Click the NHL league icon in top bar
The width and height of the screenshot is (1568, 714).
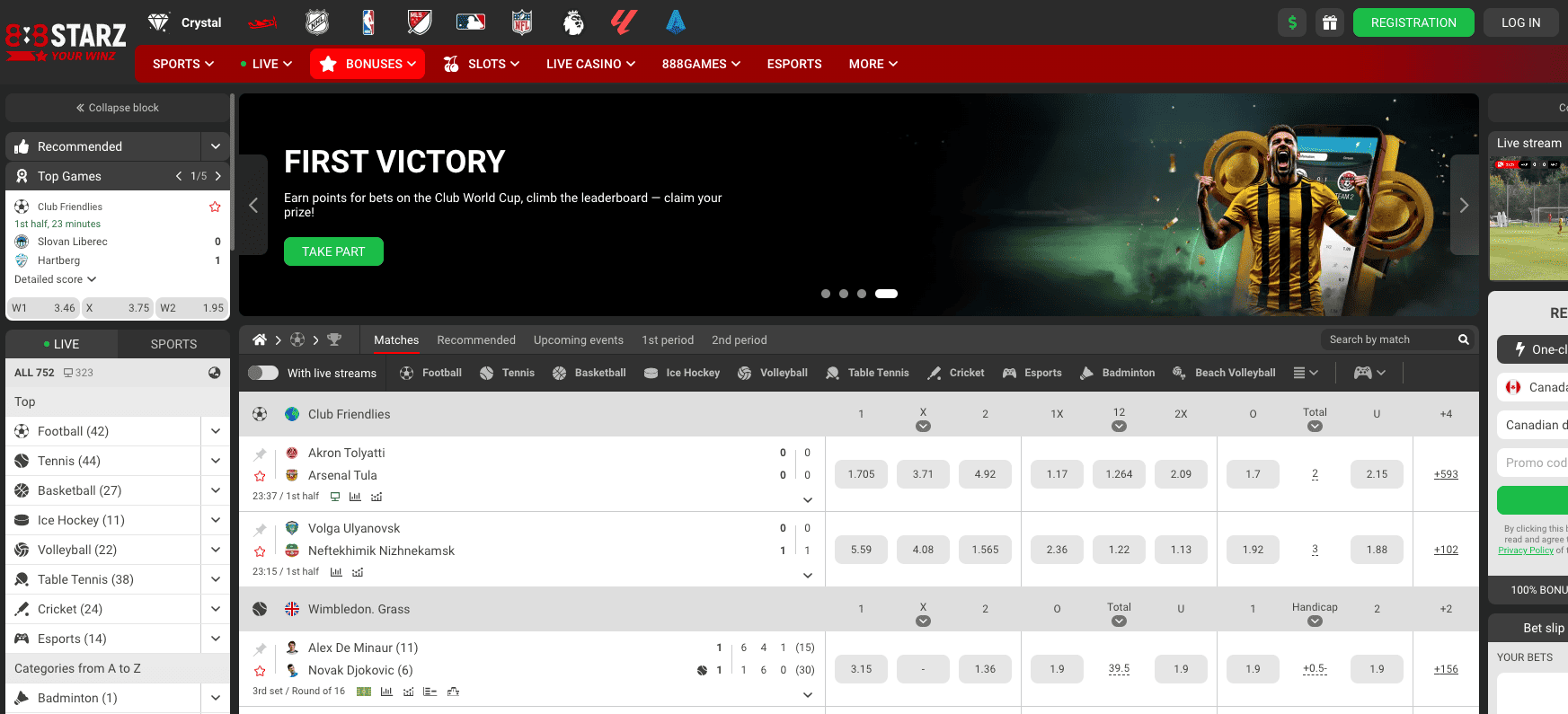317,22
